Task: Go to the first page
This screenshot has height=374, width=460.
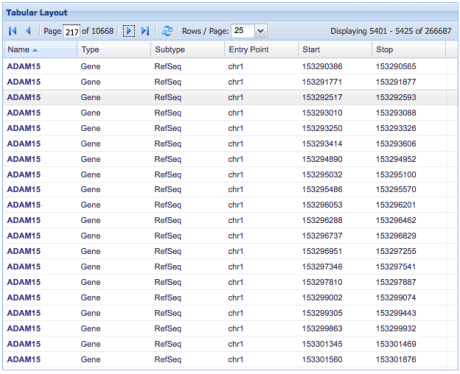Action: [13, 31]
